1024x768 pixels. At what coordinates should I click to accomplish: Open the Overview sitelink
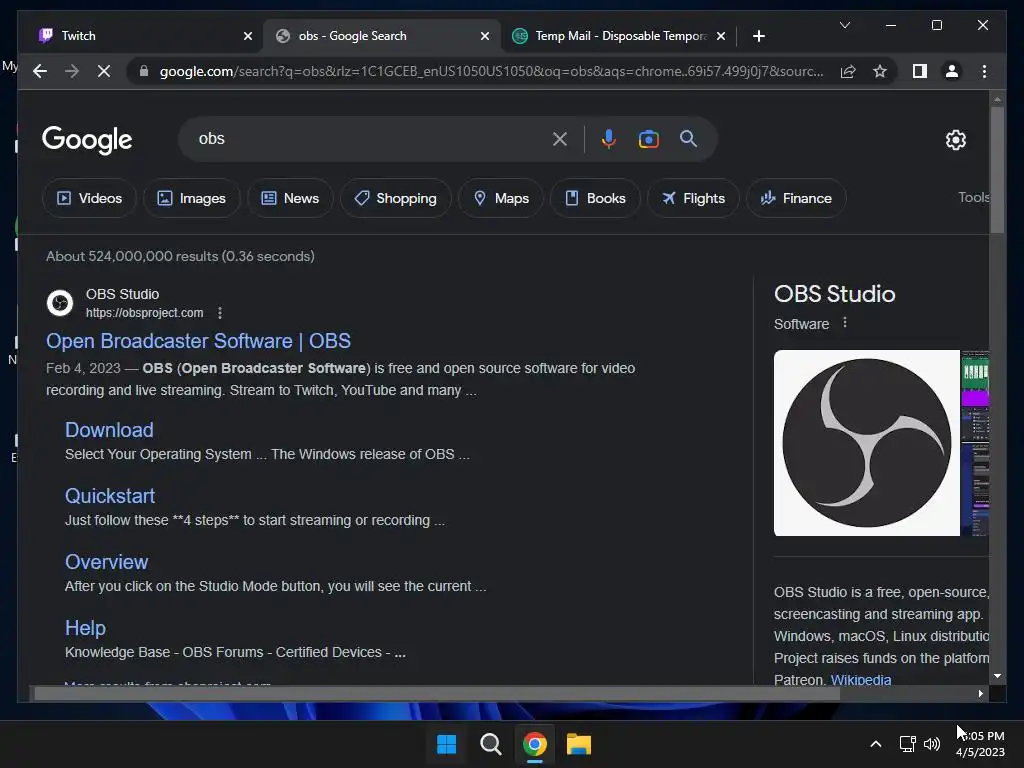(x=106, y=562)
